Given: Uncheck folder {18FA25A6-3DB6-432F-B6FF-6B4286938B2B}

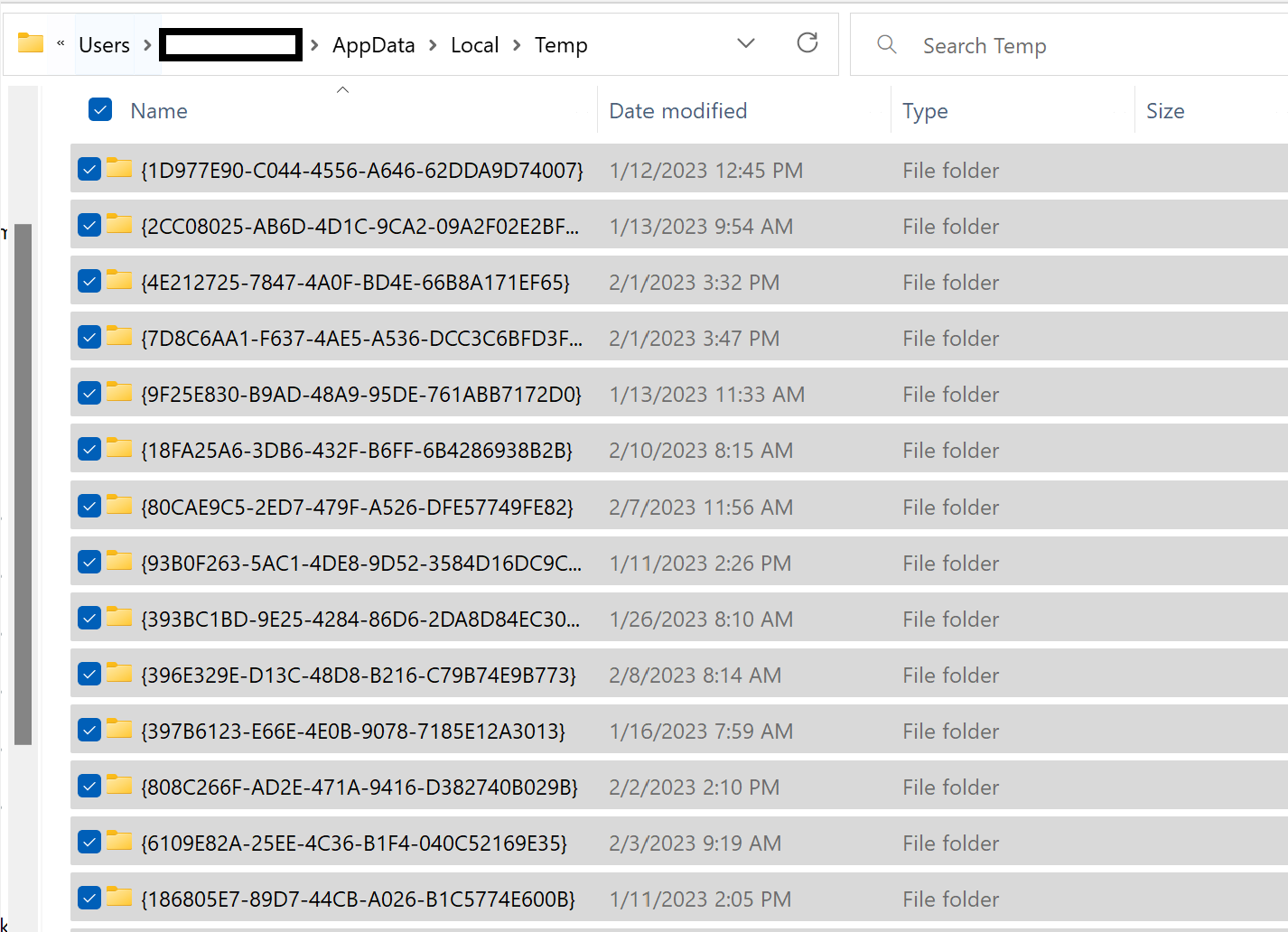Looking at the screenshot, I should click(x=89, y=449).
